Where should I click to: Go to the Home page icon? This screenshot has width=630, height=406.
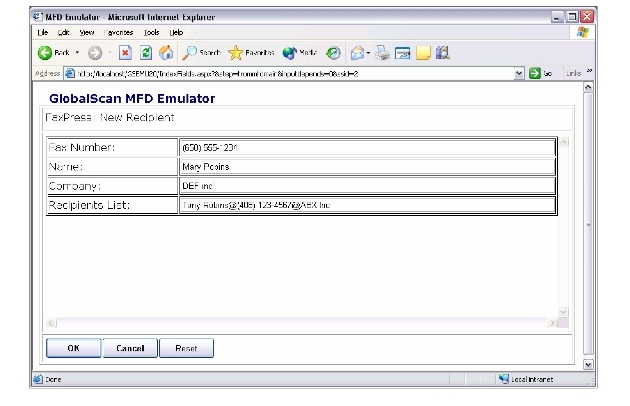point(166,53)
